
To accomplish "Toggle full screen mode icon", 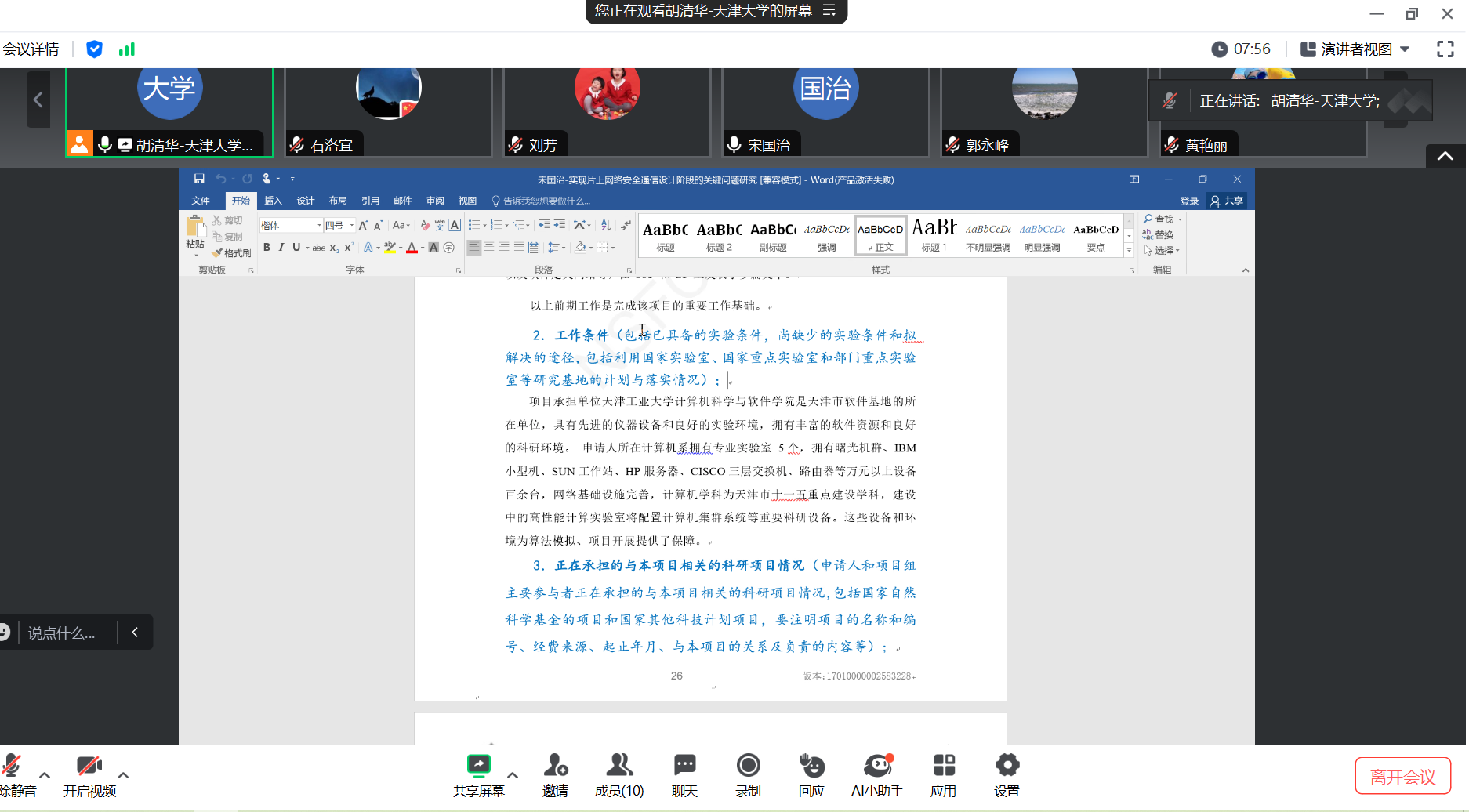I will coord(1445,49).
